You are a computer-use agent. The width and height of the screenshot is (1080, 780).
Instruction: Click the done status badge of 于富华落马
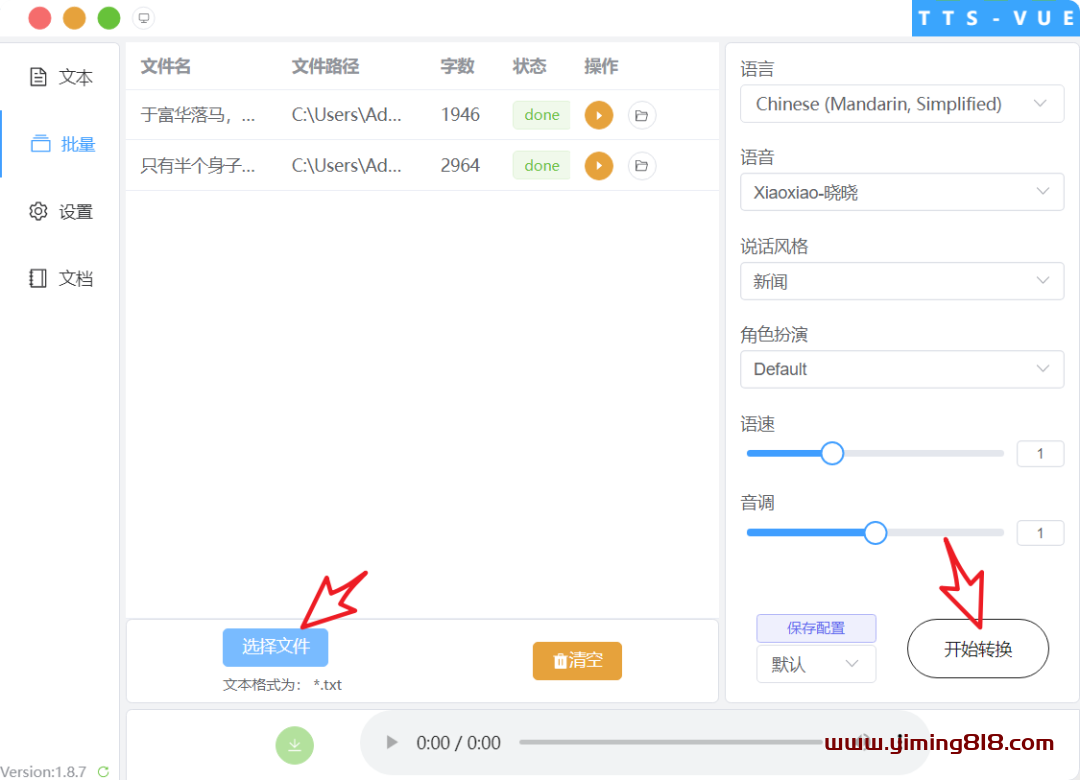pyautogui.click(x=541, y=114)
